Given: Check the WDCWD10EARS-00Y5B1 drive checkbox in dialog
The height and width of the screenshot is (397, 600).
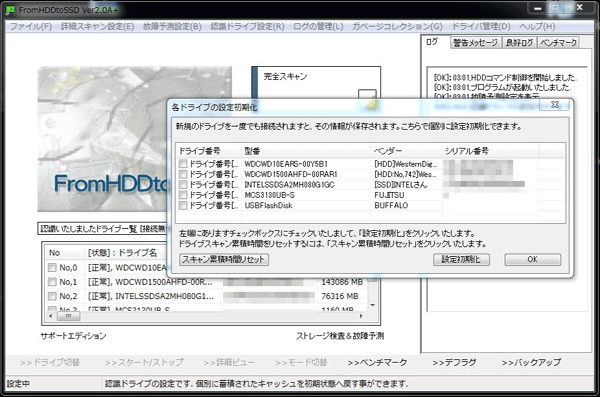Looking at the screenshot, I should [183, 164].
